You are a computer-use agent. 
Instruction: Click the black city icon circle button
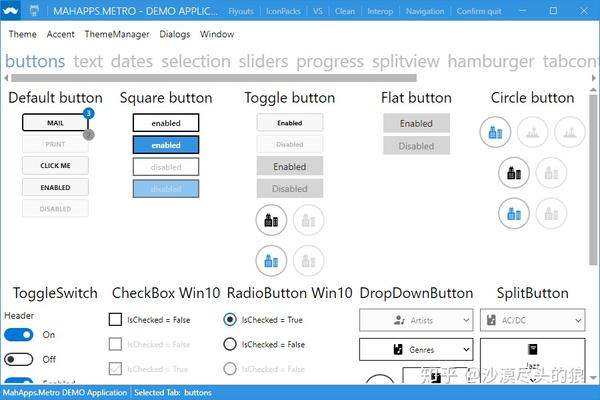[x=514, y=173]
